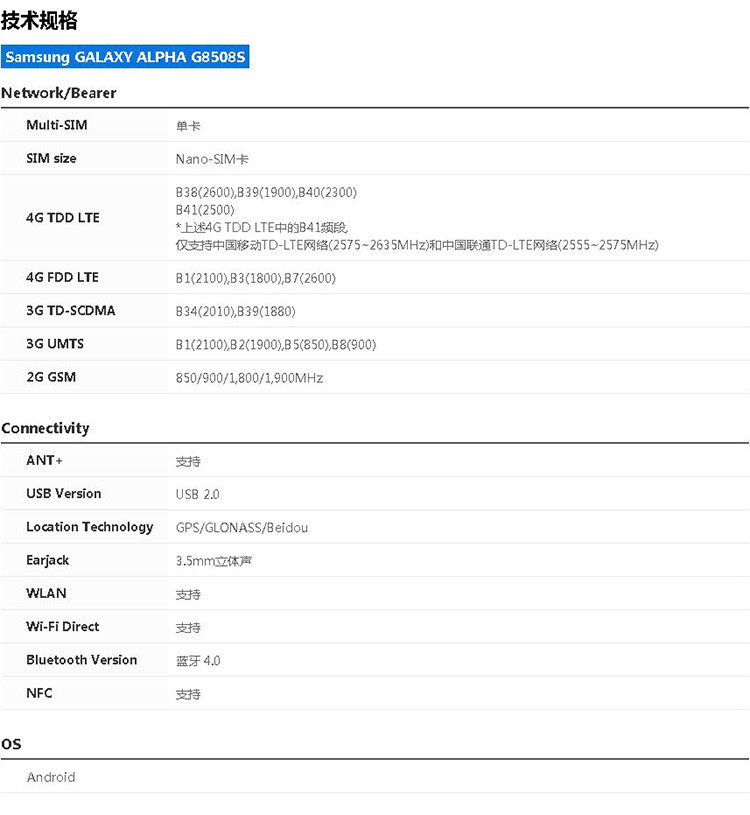
Task: Select the B1(2100),B3(1800),B7(2600) value
Action: pos(256,278)
